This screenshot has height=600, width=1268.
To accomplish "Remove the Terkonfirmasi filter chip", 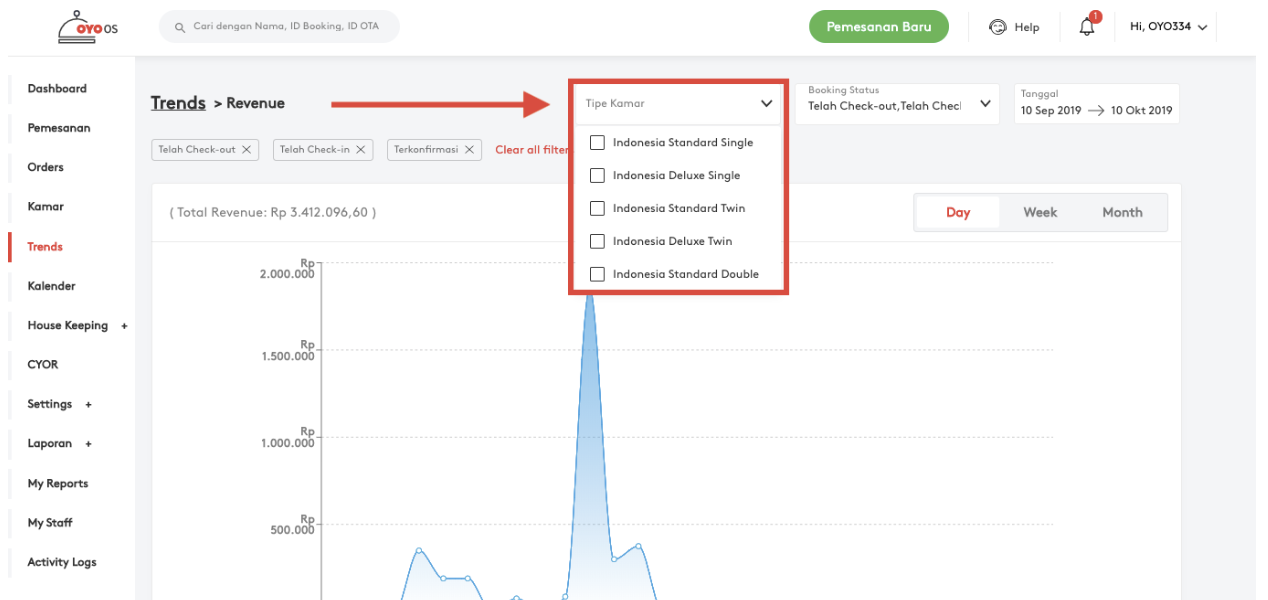I will pos(469,149).
